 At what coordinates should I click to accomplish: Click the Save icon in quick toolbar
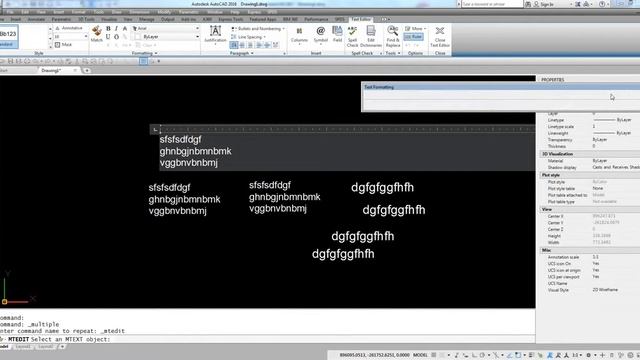tap(11, 61)
